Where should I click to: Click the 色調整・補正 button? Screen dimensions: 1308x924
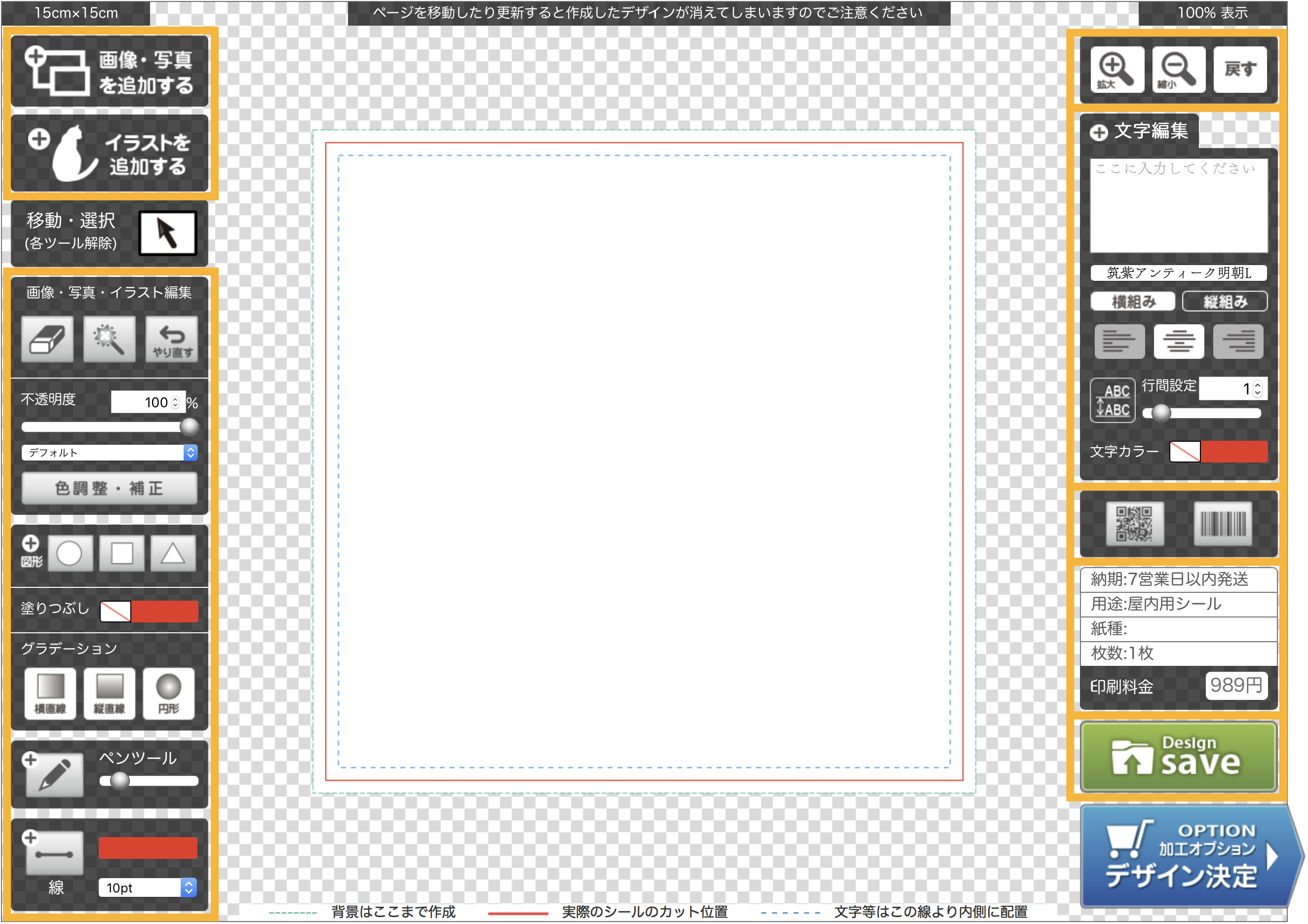(110, 489)
